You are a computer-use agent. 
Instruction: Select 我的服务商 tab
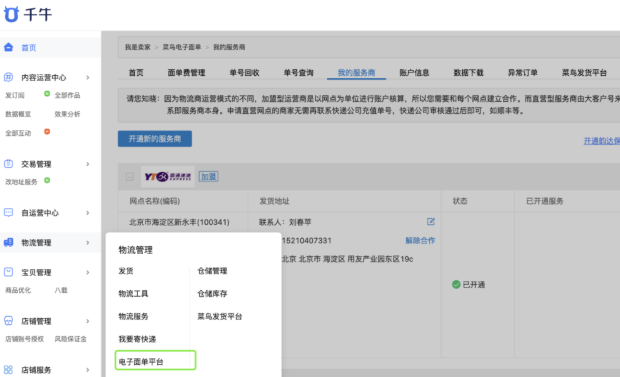click(356, 73)
